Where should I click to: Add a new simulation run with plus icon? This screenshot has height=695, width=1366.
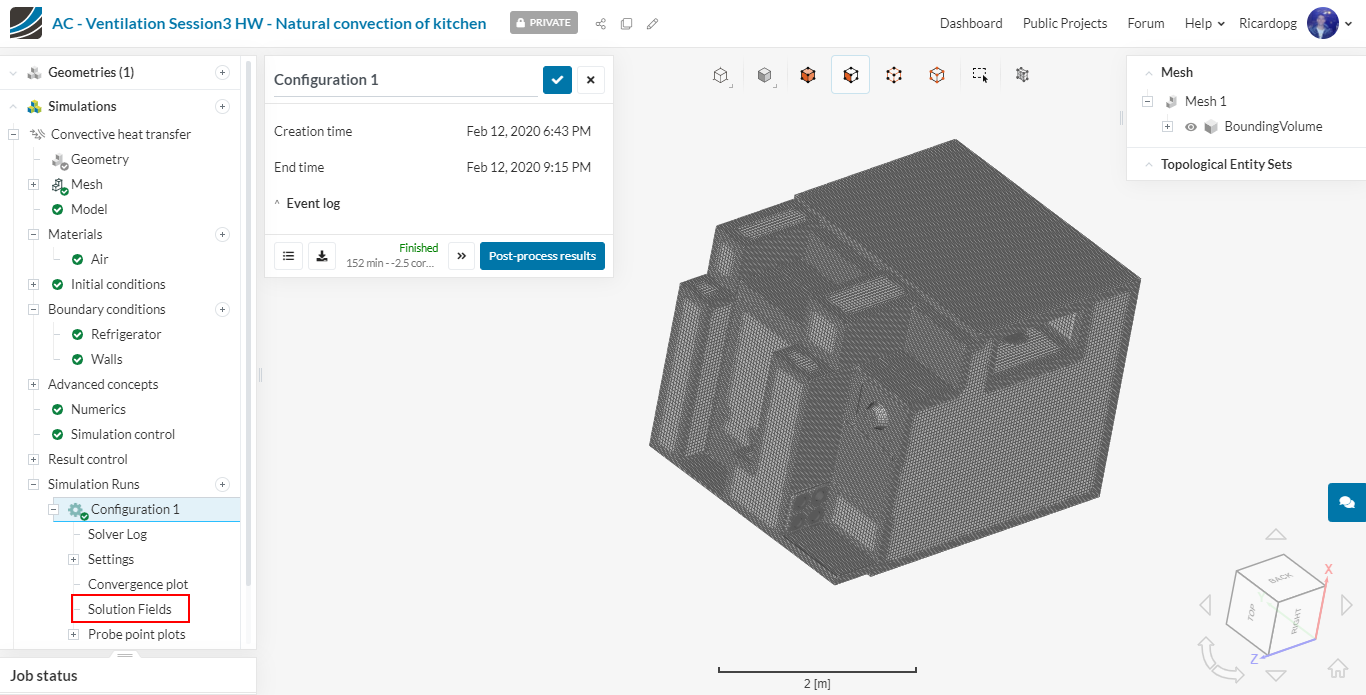pyautogui.click(x=223, y=484)
